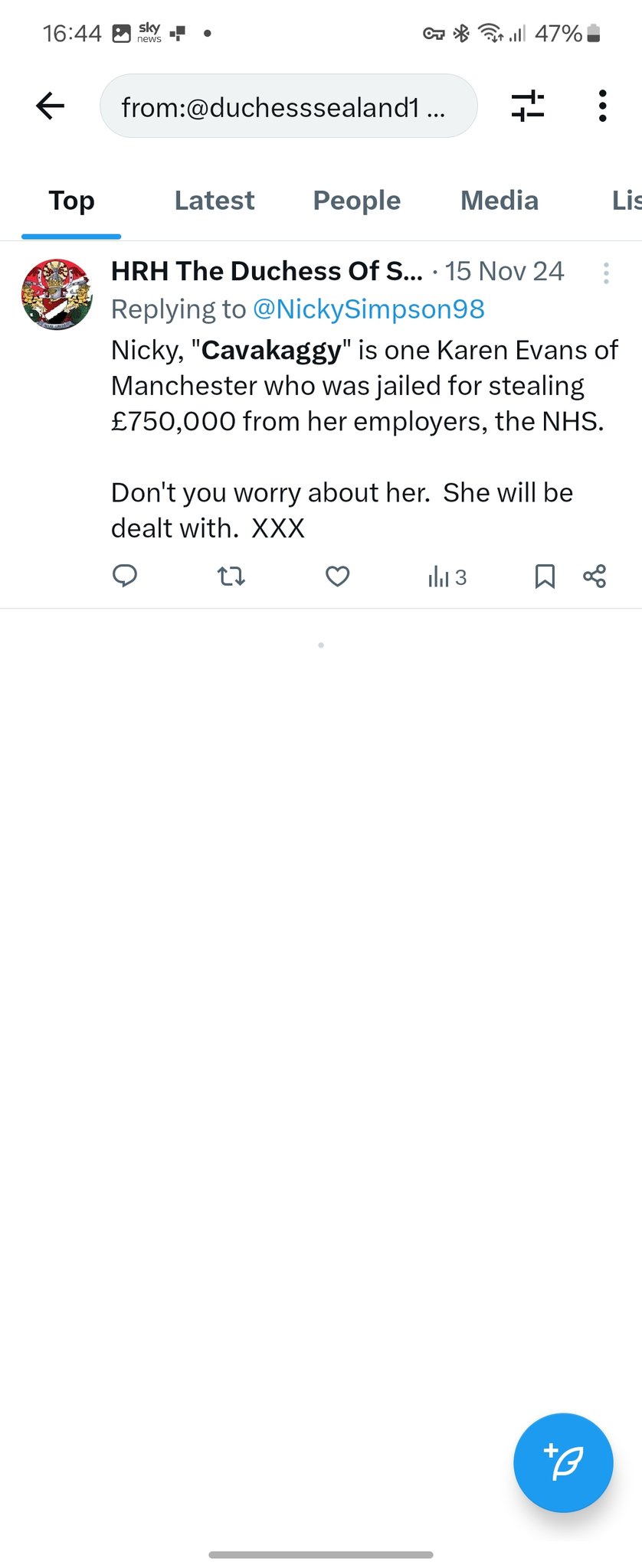Viewport: 642px width, 1568px height.
Task: Open the three-dot overflow menu at top
Action: pyautogui.click(x=603, y=106)
